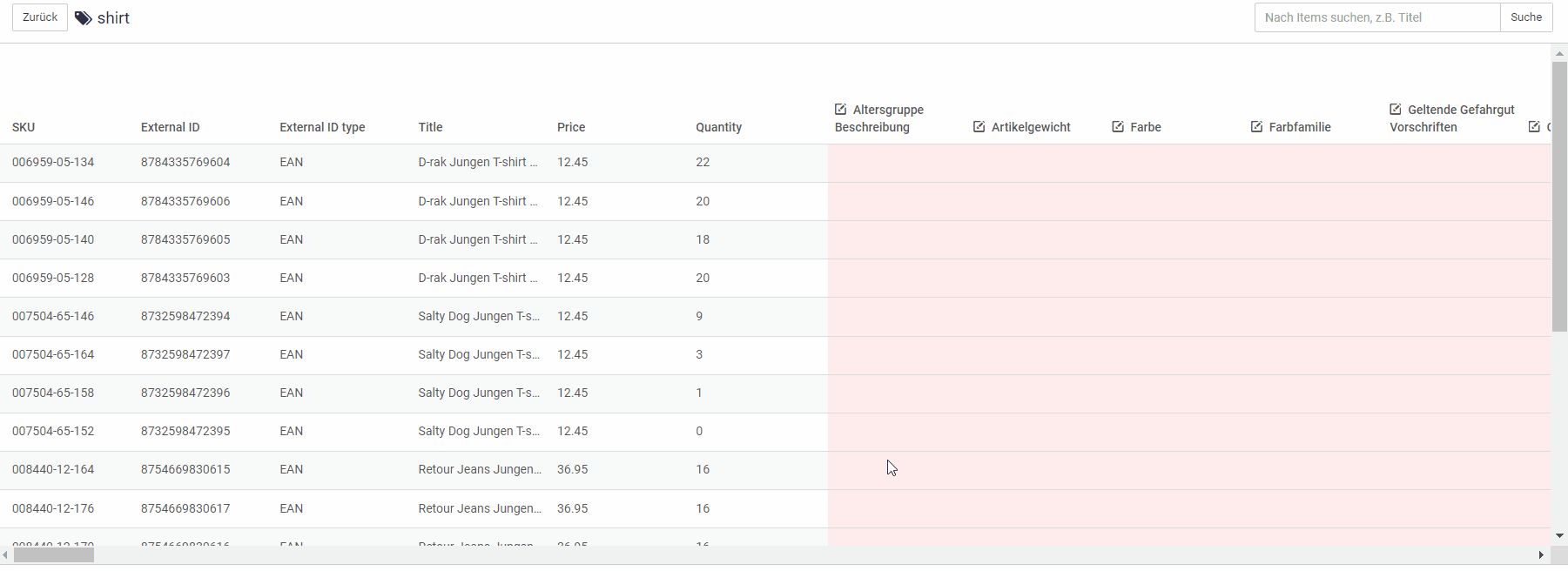Select SKU 008440-12-164 cell
The width and height of the screenshot is (1568, 571).
(x=53, y=469)
